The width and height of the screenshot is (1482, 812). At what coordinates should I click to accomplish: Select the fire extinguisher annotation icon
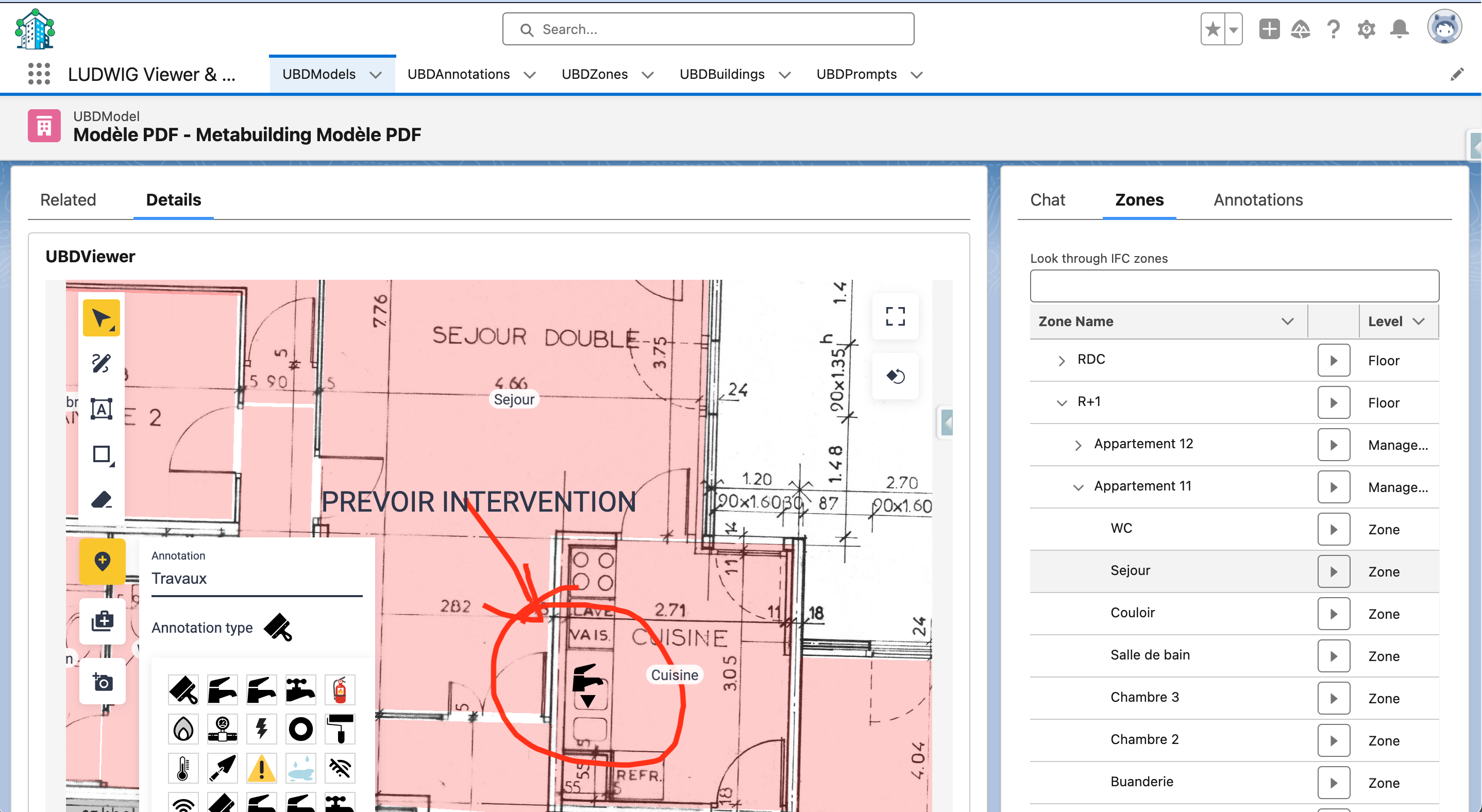(x=340, y=689)
